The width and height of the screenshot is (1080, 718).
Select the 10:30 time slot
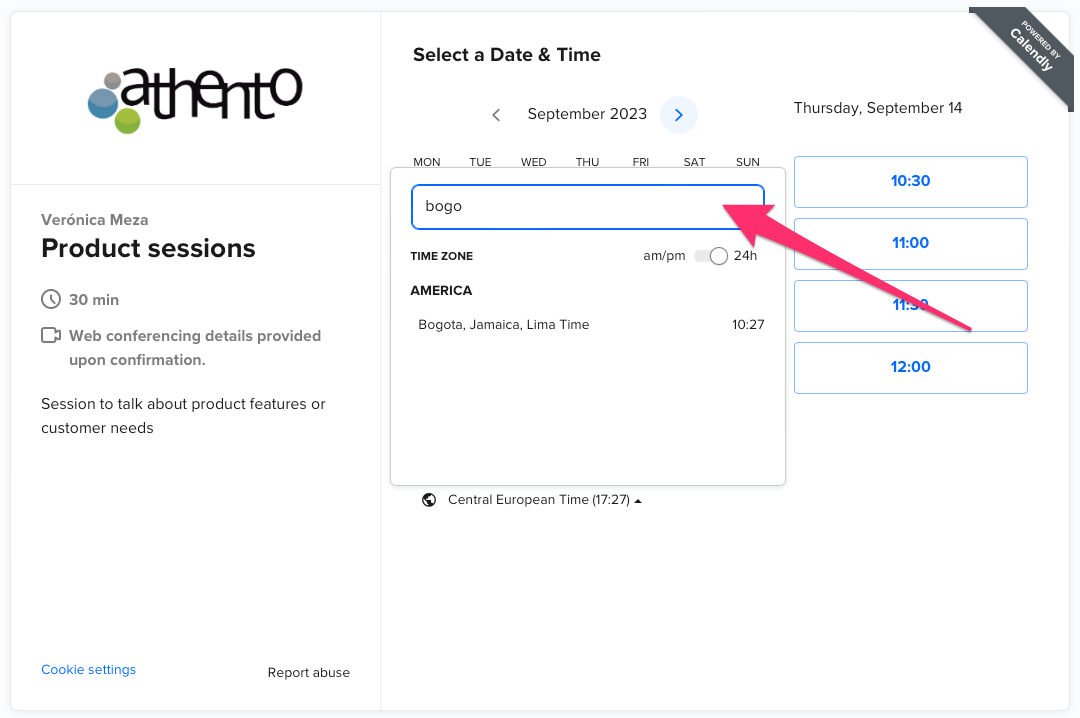pyautogui.click(x=910, y=182)
